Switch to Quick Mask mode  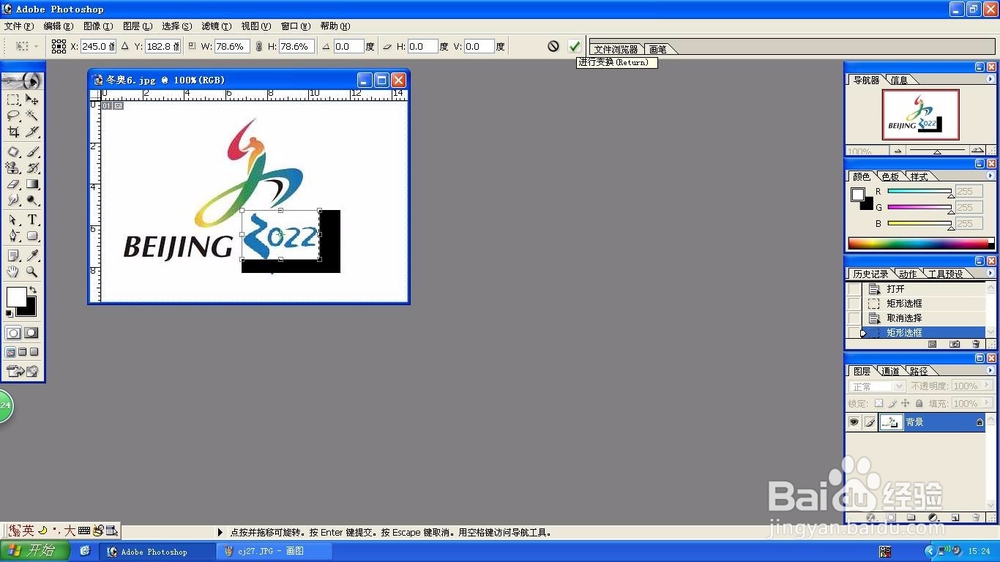tap(31, 333)
